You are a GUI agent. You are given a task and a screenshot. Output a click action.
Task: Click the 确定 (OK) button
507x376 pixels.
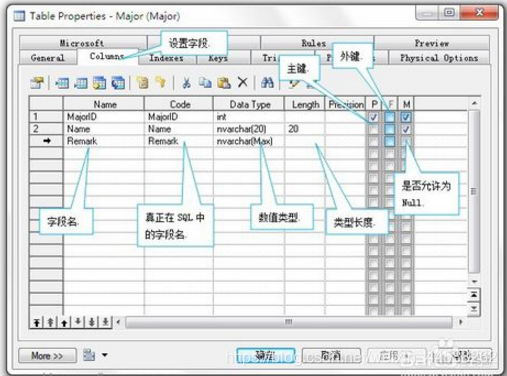265,356
